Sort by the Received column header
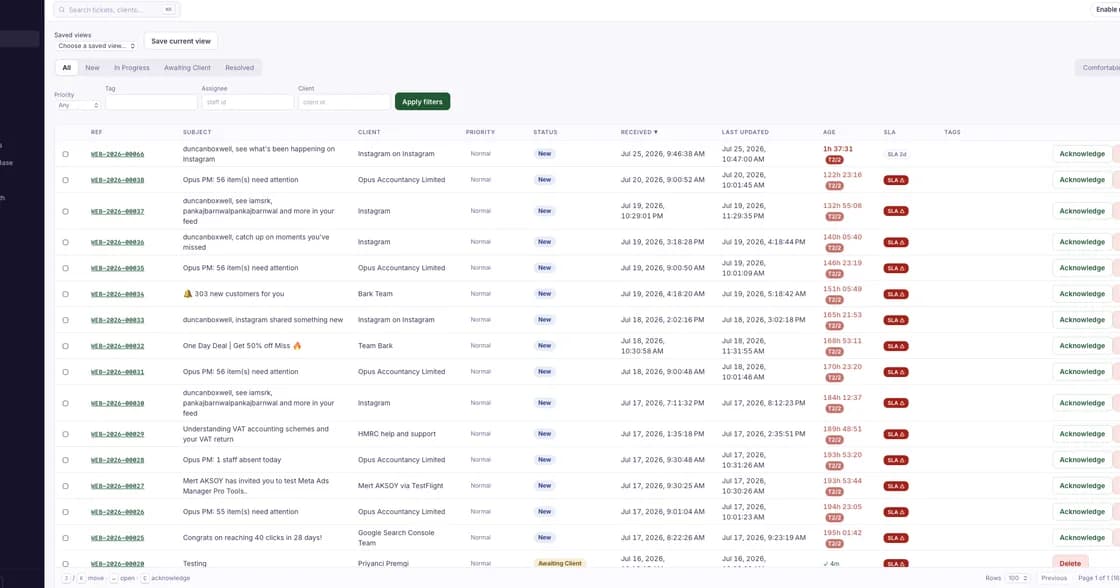Viewport: 1120px width, 588px height. pyautogui.click(x=639, y=132)
